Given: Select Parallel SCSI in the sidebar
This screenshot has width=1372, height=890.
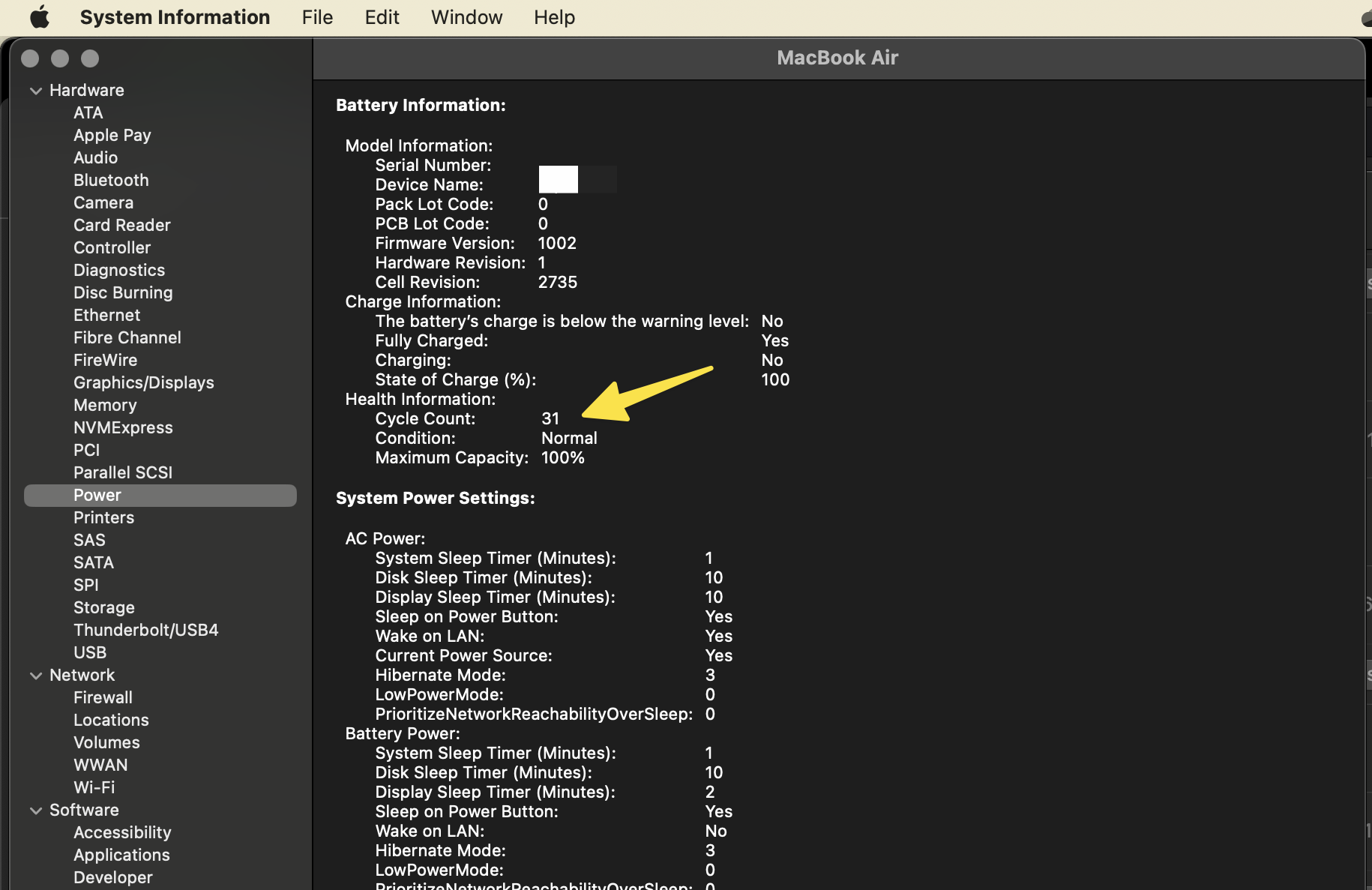Looking at the screenshot, I should pyautogui.click(x=123, y=472).
